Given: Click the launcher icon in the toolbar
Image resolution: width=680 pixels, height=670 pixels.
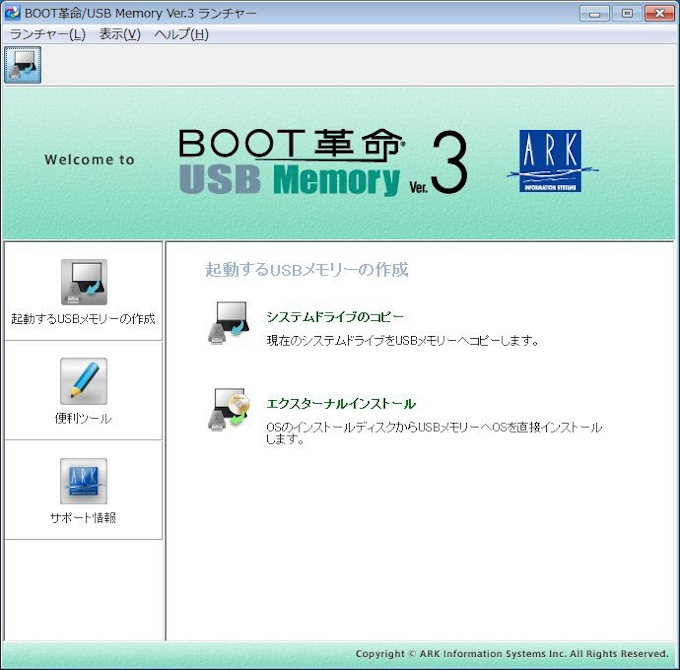Looking at the screenshot, I should (x=22, y=65).
